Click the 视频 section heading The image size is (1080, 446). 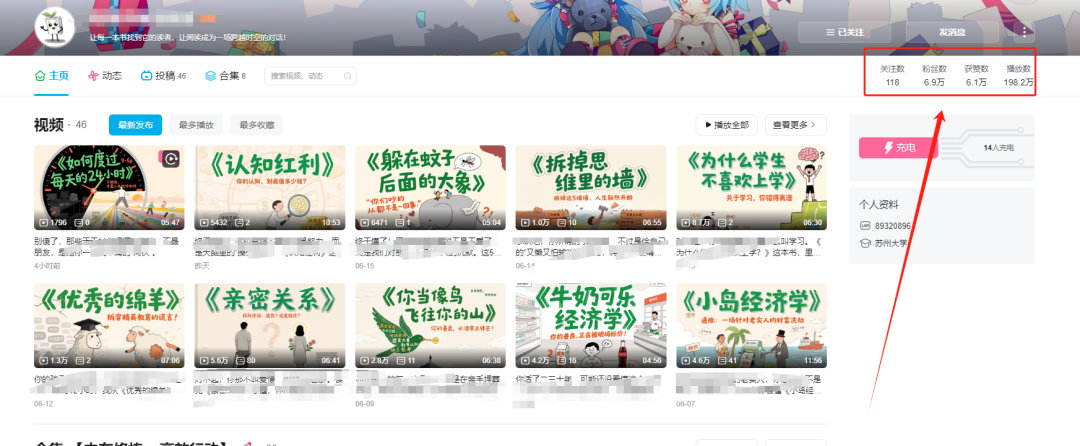tap(49, 125)
